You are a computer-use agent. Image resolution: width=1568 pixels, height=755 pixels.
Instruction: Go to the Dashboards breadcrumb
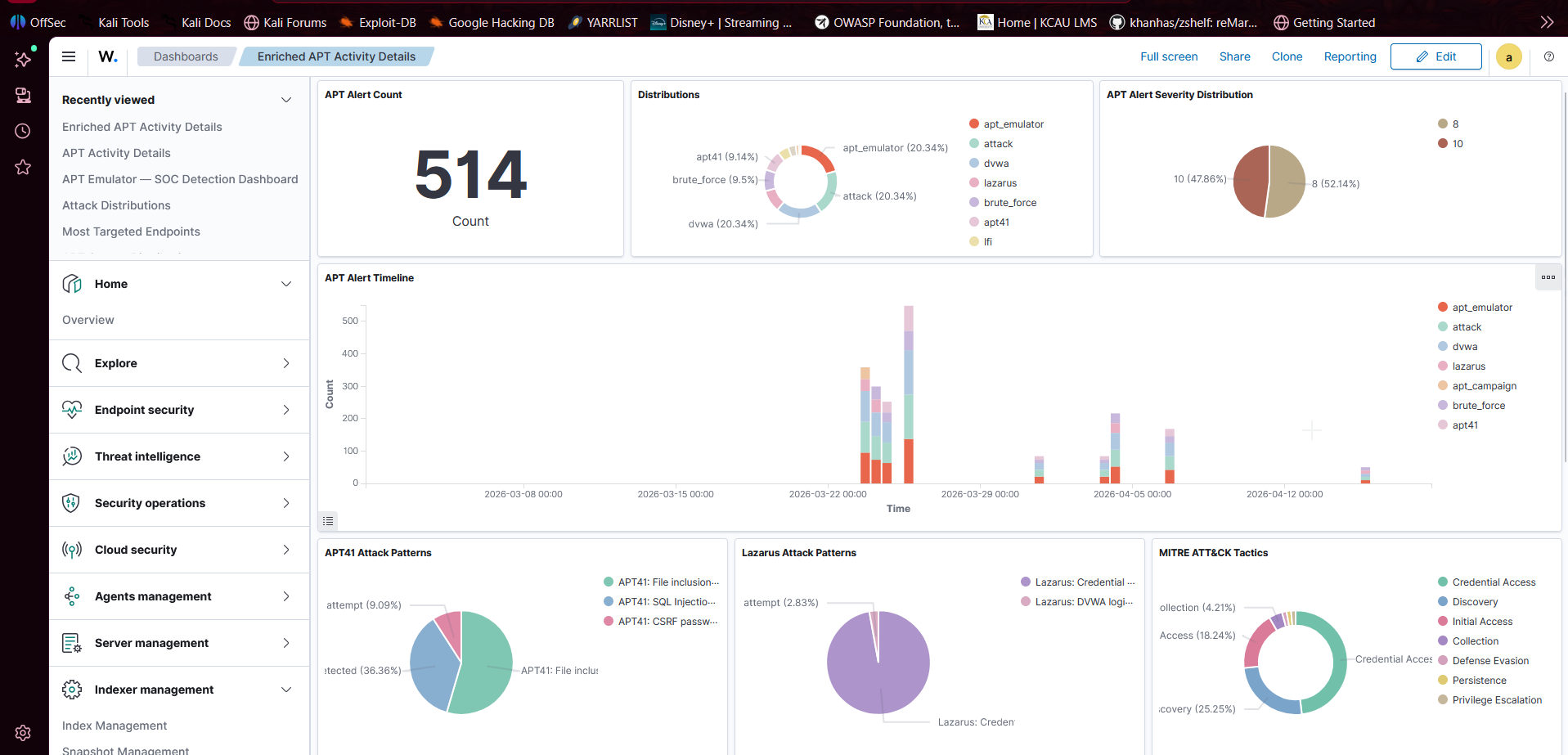pyautogui.click(x=186, y=56)
